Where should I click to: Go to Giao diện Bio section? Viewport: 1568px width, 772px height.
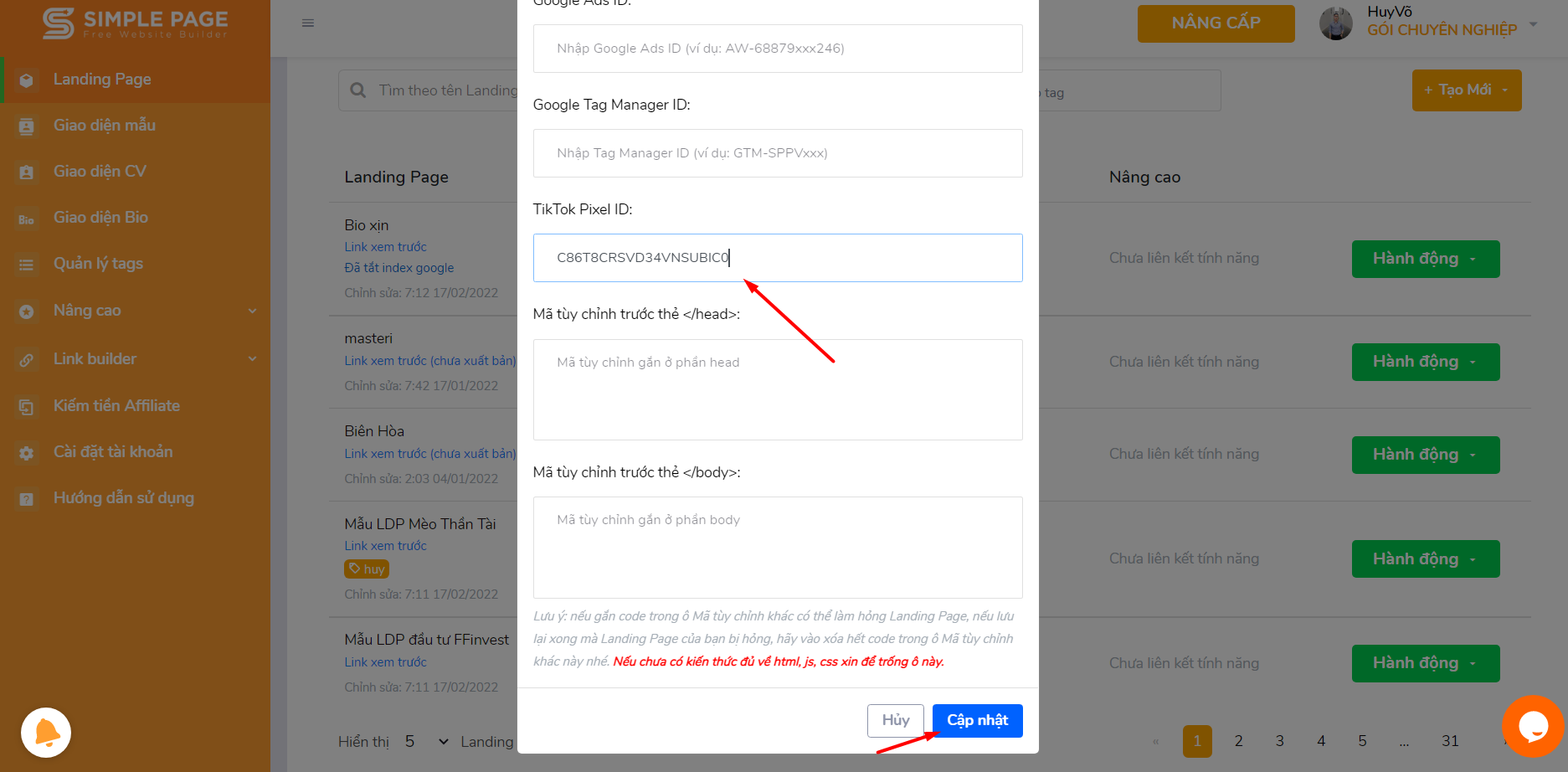tap(100, 217)
